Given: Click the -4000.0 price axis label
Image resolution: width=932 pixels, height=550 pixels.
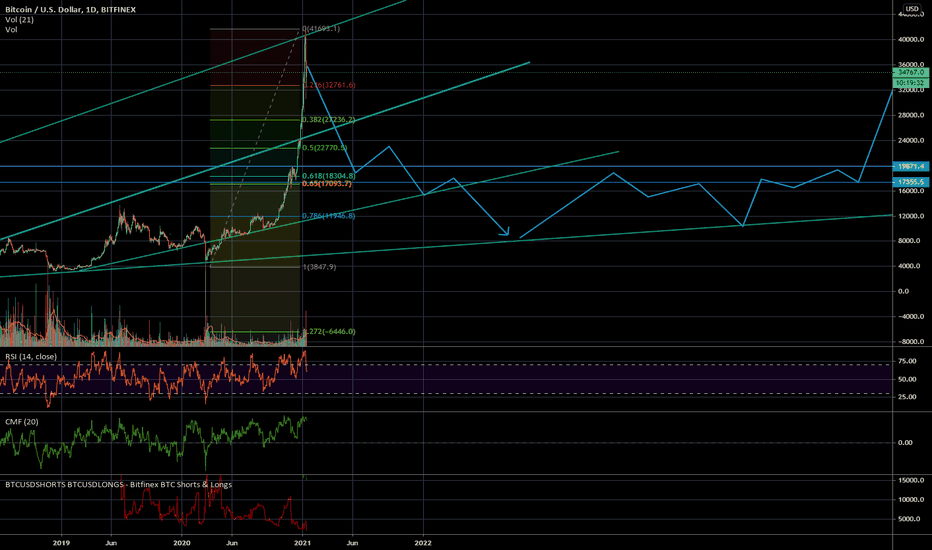Looking at the screenshot, I should [x=911, y=317].
